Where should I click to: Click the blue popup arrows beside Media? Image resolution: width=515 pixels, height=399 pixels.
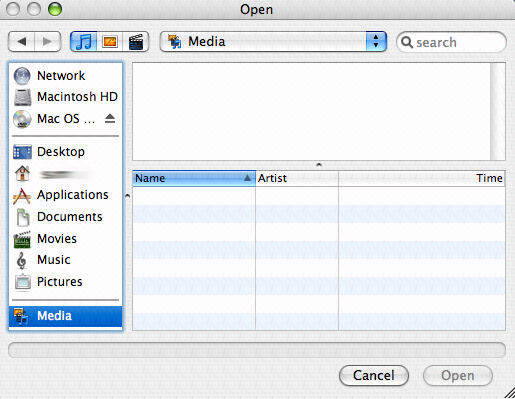click(x=376, y=42)
